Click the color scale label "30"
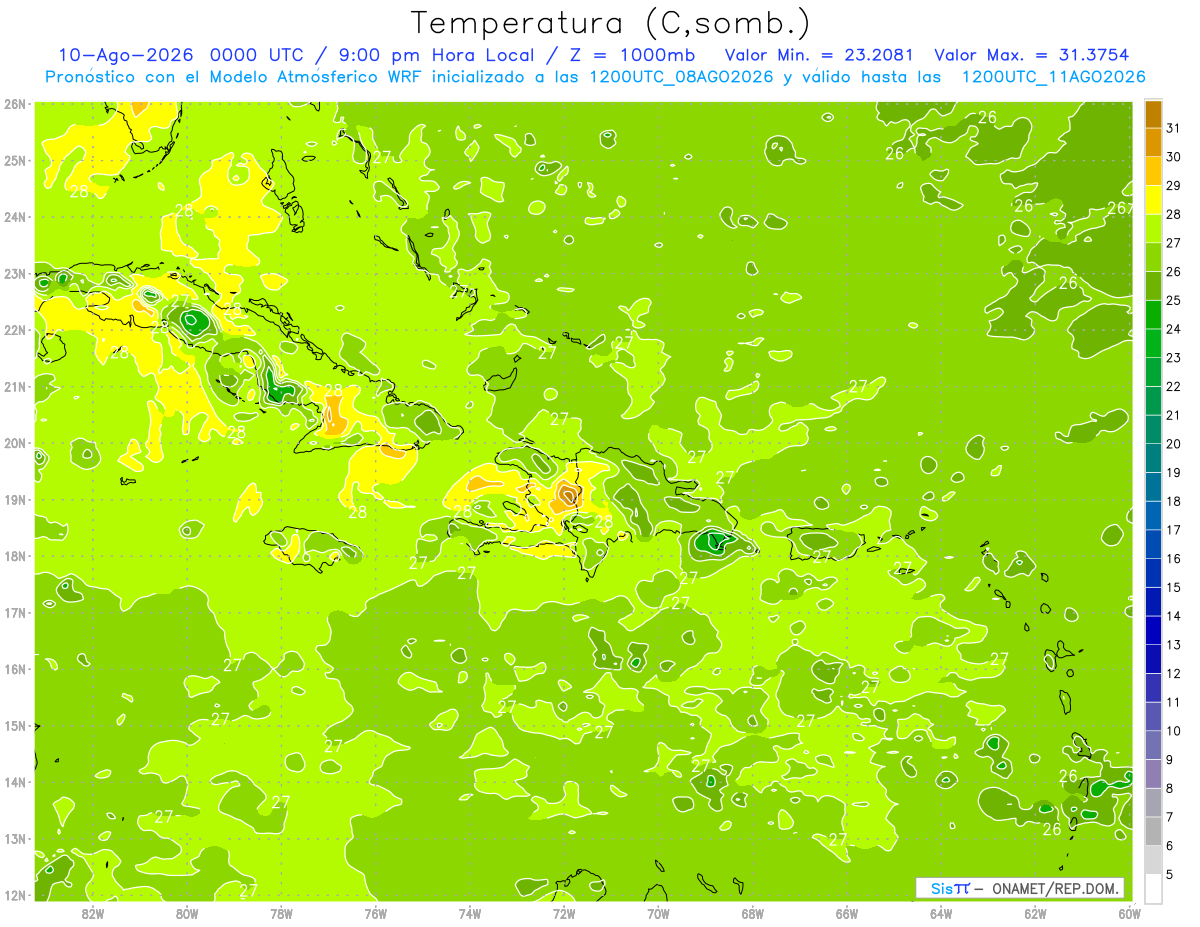This screenshot has width=1200, height=927. pyautogui.click(x=1173, y=157)
